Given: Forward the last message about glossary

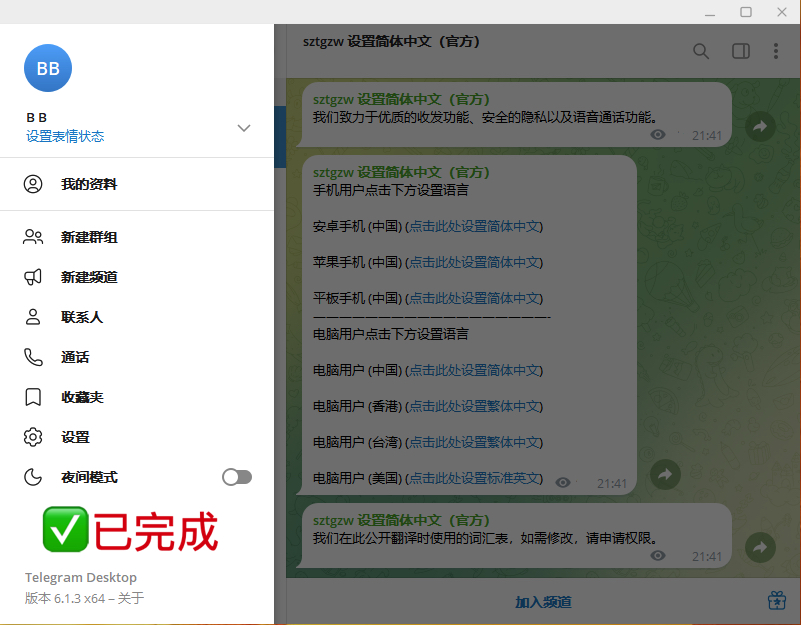Looking at the screenshot, I should tap(760, 547).
